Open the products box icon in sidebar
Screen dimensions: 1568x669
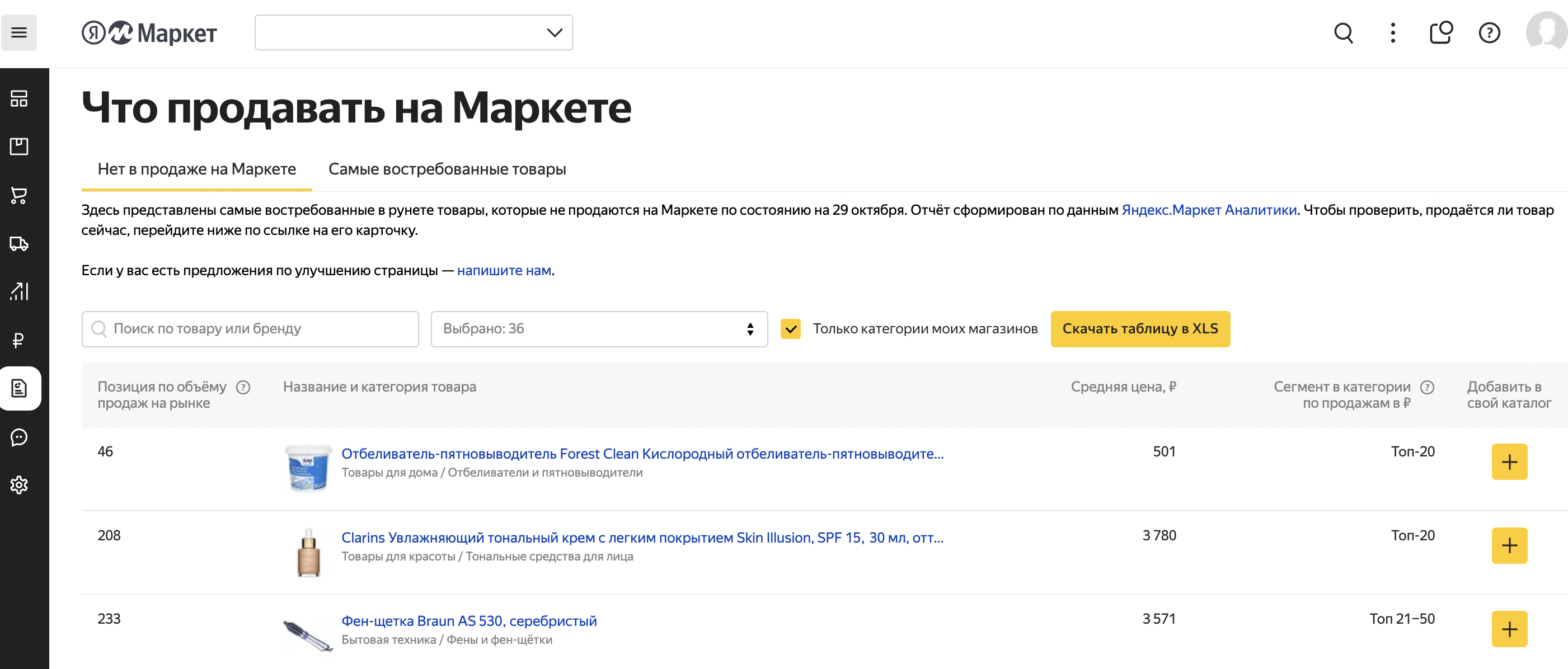[19, 147]
